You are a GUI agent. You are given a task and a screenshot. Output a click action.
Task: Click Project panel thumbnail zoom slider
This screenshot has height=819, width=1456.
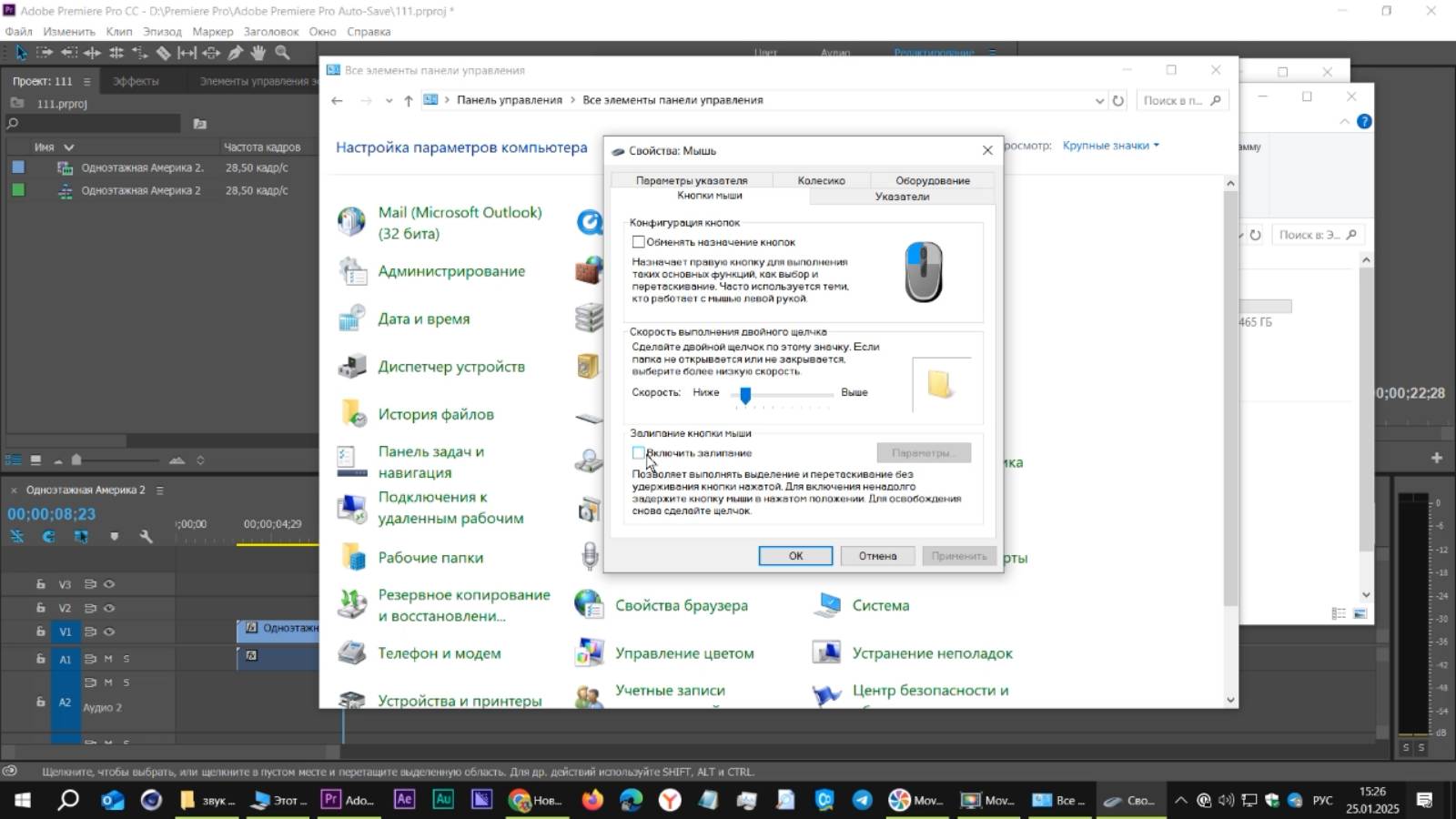(x=76, y=460)
